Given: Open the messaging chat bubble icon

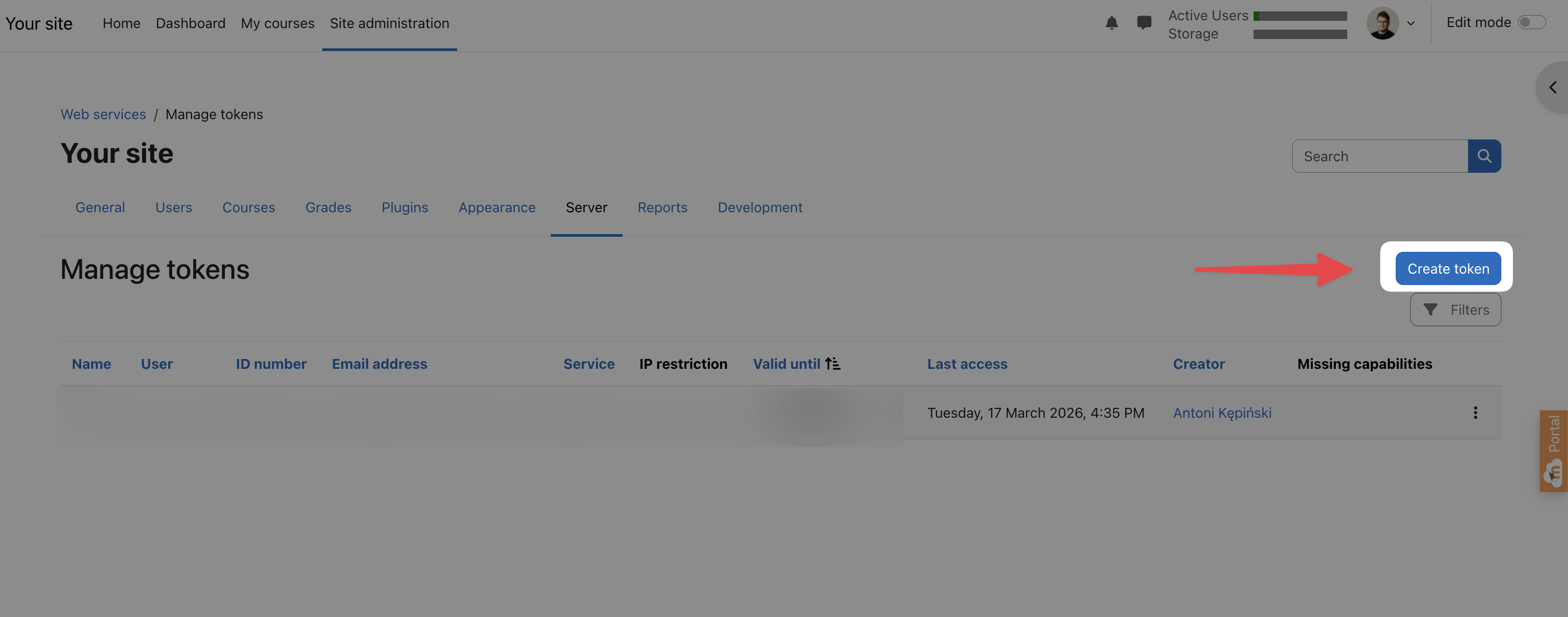Looking at the screenshot, I should 1144,23.
